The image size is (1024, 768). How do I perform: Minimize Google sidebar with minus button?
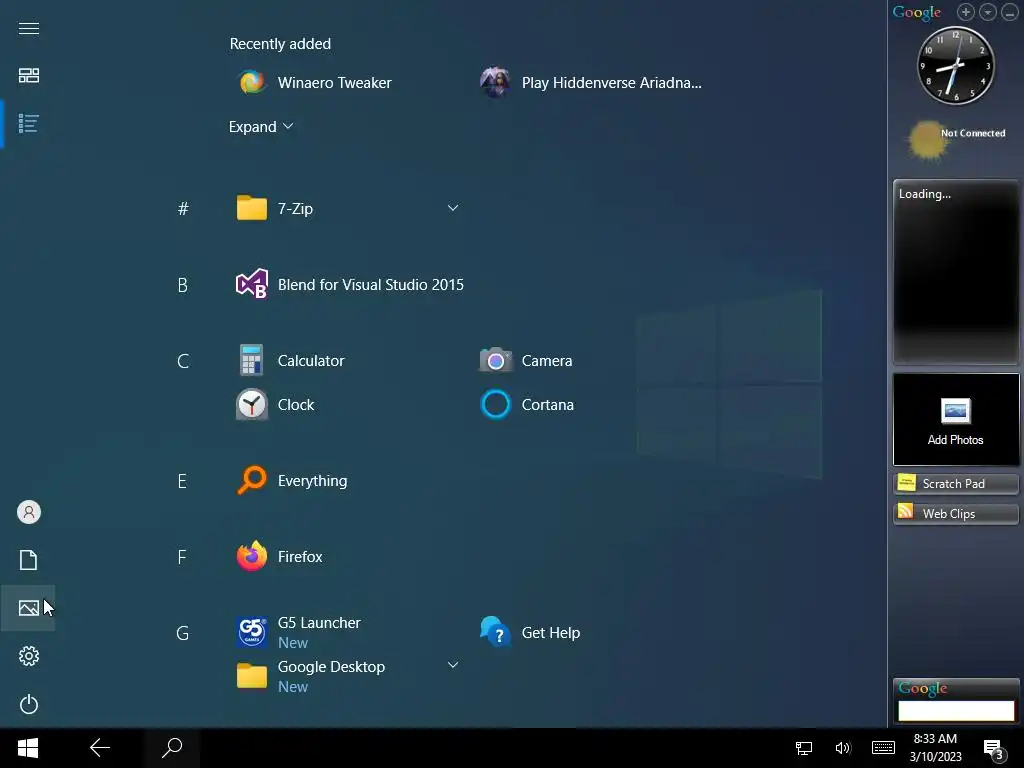point(1010,12)
